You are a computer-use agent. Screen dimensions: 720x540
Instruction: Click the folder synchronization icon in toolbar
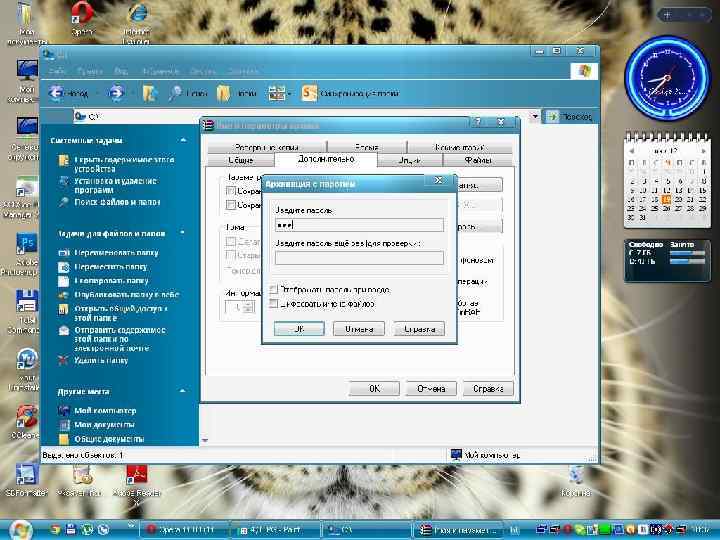tap(309, 93)
